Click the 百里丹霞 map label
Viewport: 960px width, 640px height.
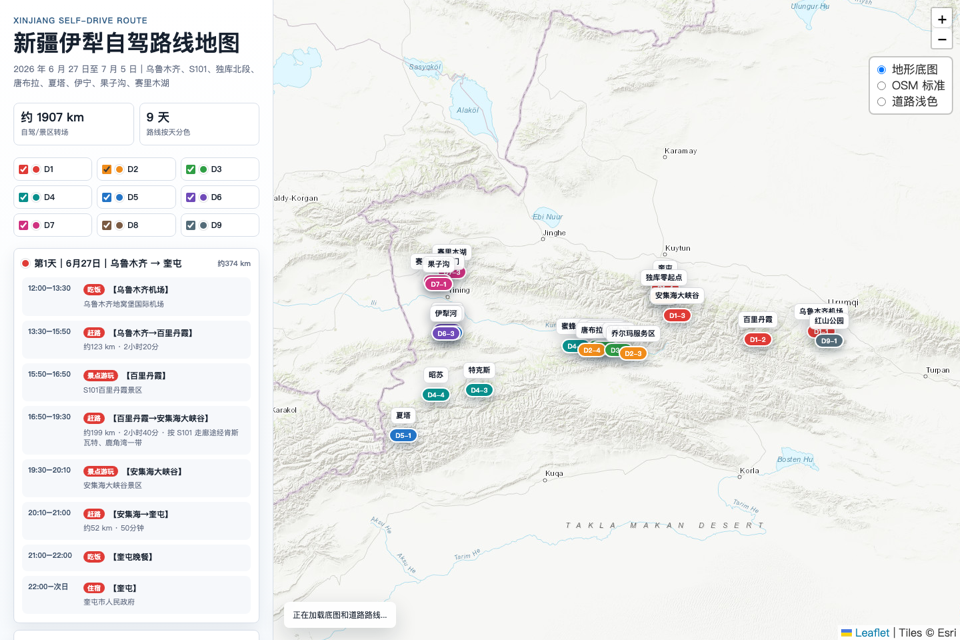pyautogui.click(x=757, y=319)
